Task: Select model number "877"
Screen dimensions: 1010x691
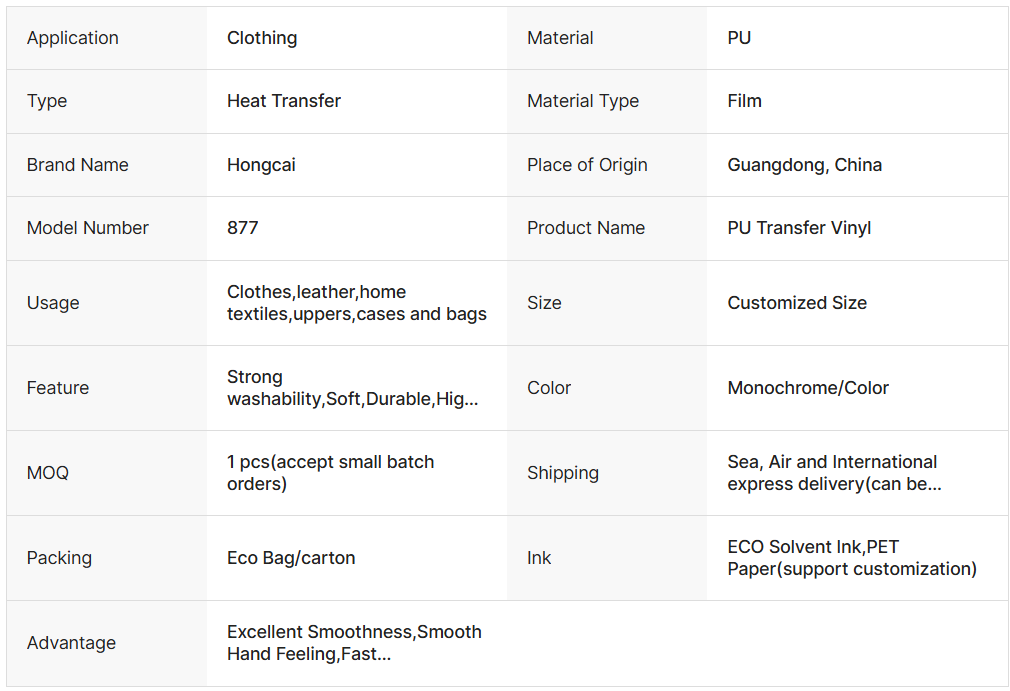Action: tap(243, 228)
